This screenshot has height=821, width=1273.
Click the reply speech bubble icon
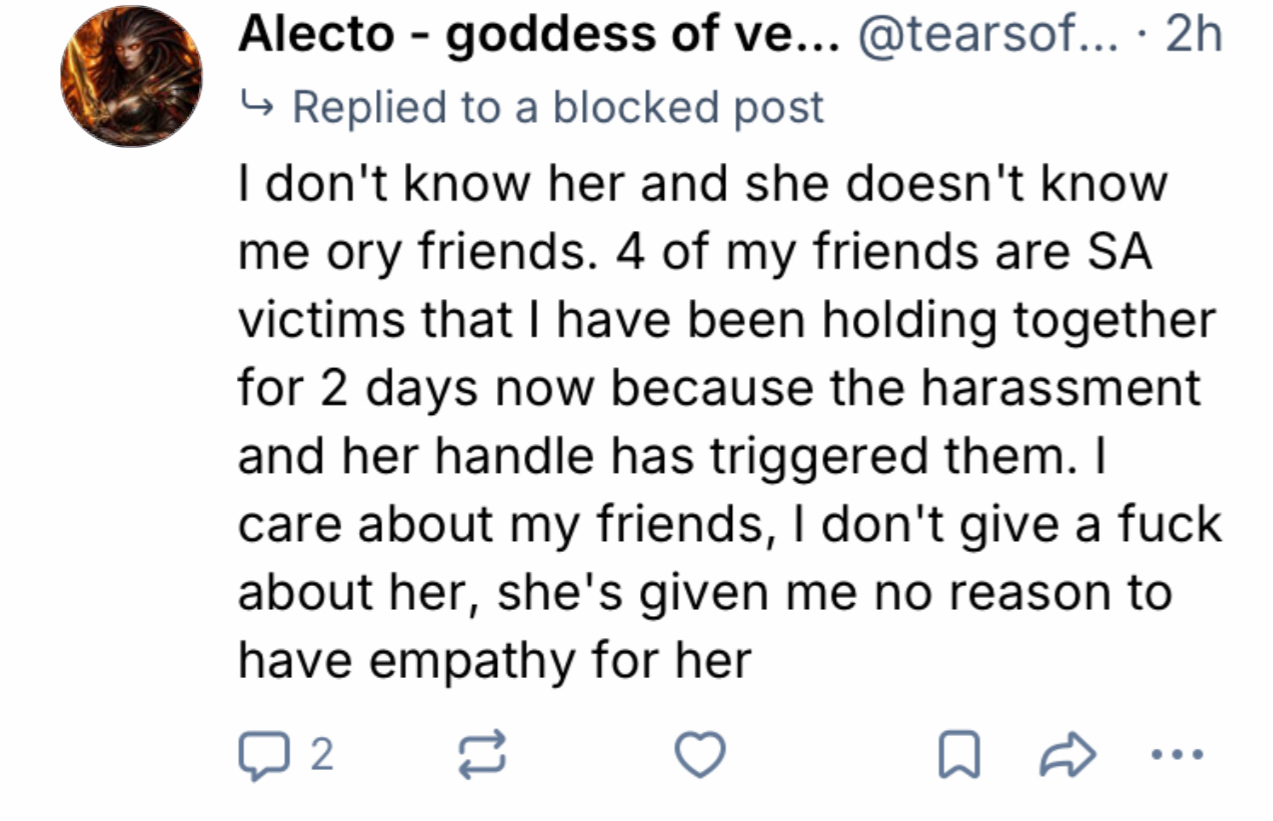click(x=259, y=754)
